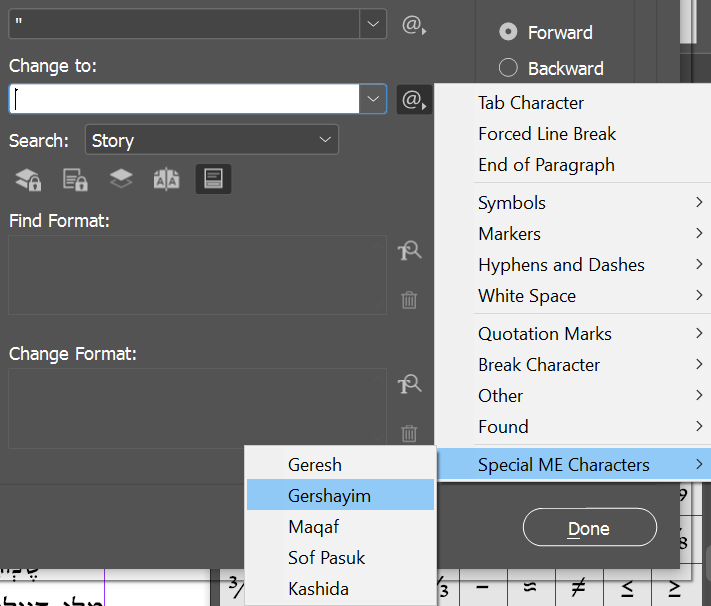
Task: Toggle Include Footnotes icon
Action: click(213, 179)
